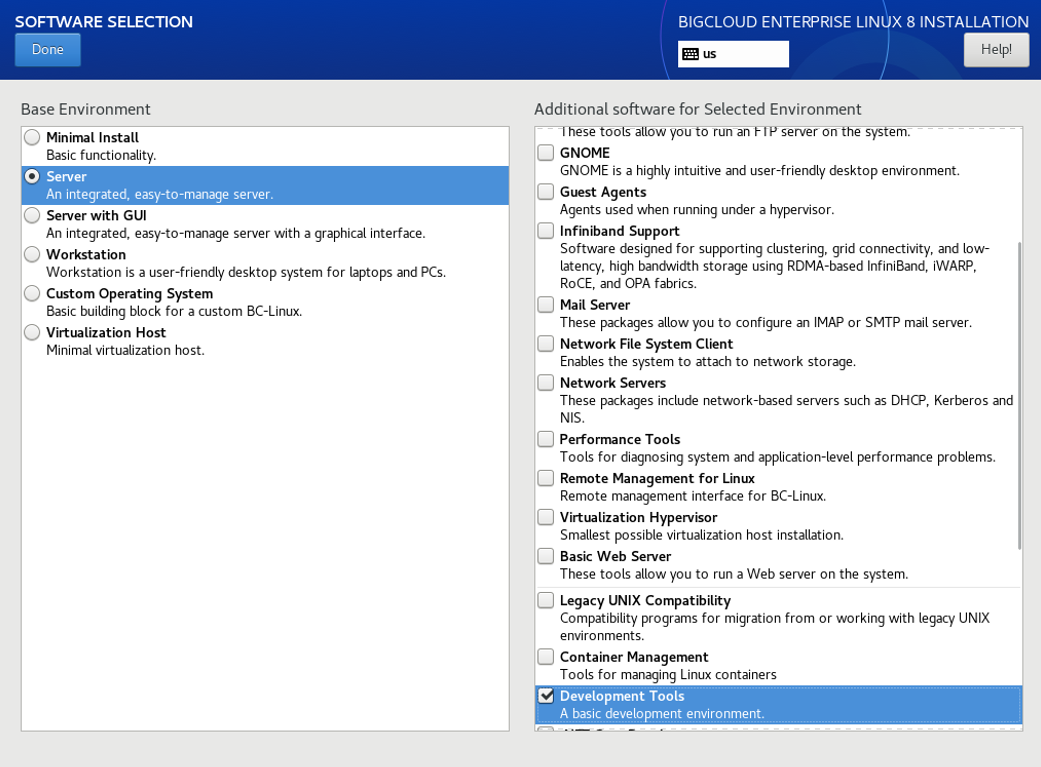The height and width of the screenshot is (767, 1041).
Task: Enable the Network Servers checkbox
Action: click(x=546, y=383)
